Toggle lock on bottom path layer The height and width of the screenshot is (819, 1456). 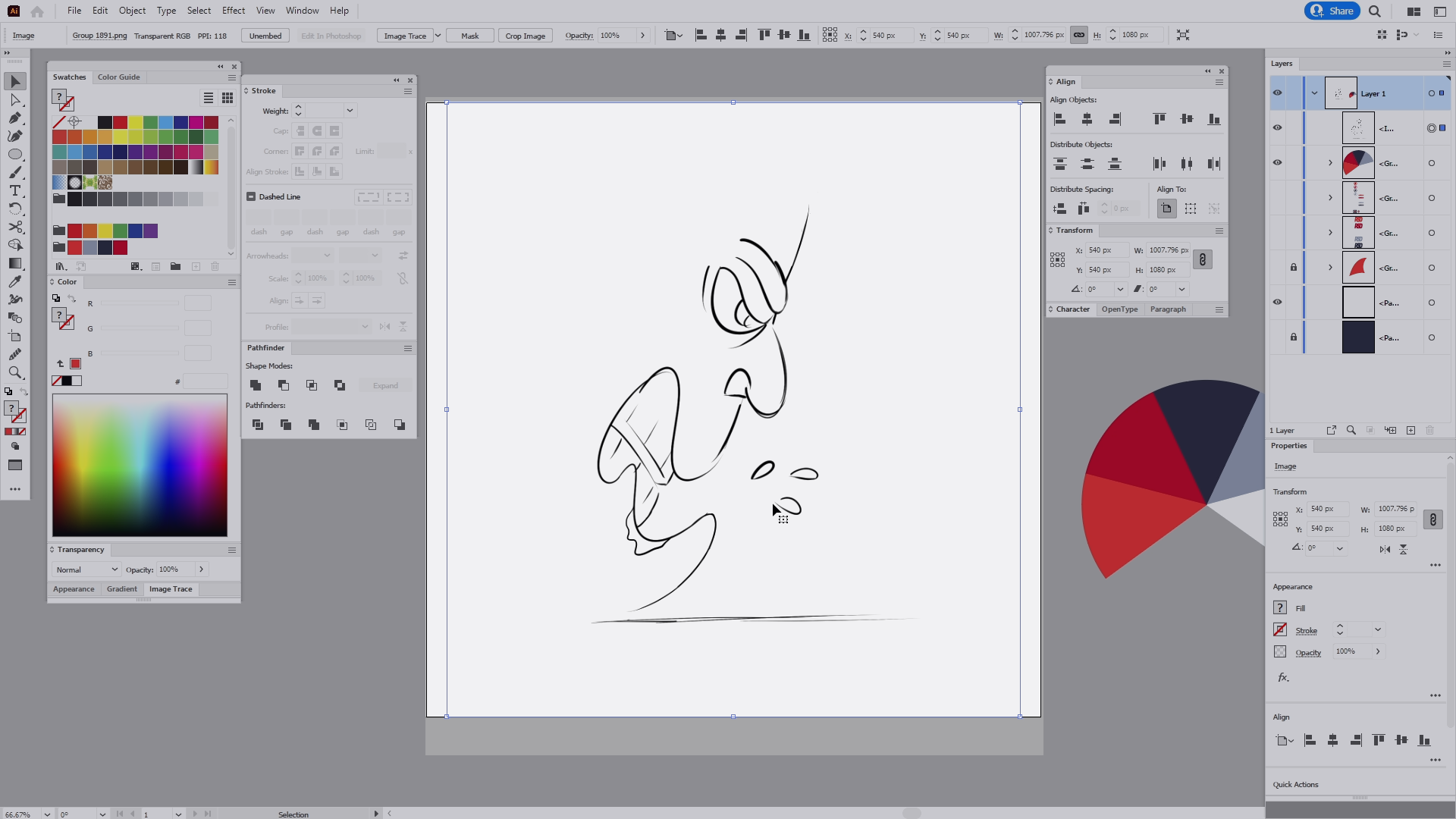pyautogui.click(x=1294, y=337)
